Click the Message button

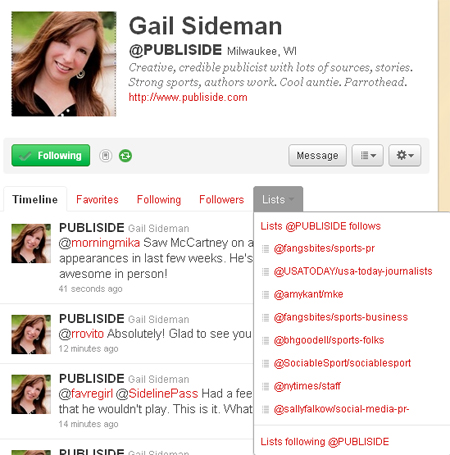click(317, 155)
